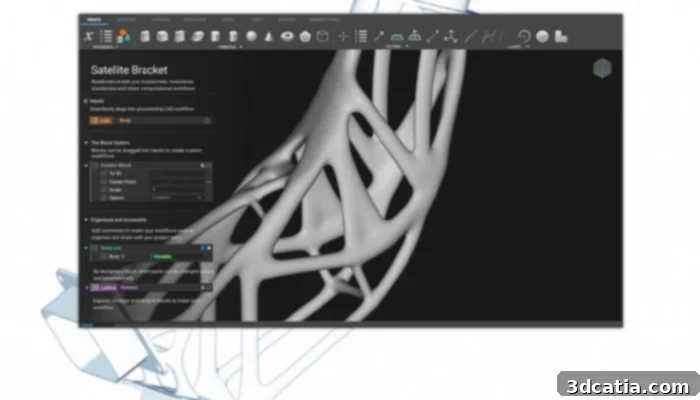
Task: Click the purple Lattice block label
Action: pos(104,288)
